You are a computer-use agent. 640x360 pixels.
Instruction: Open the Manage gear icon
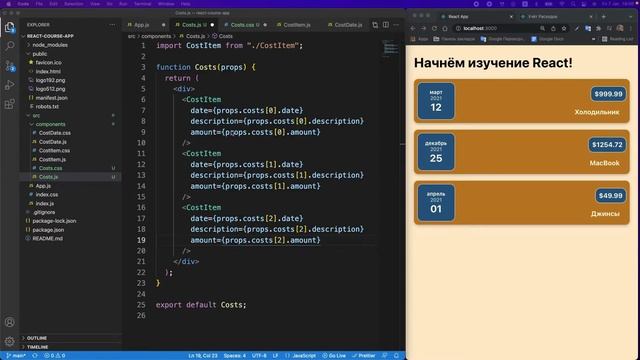tap(9, 341)
